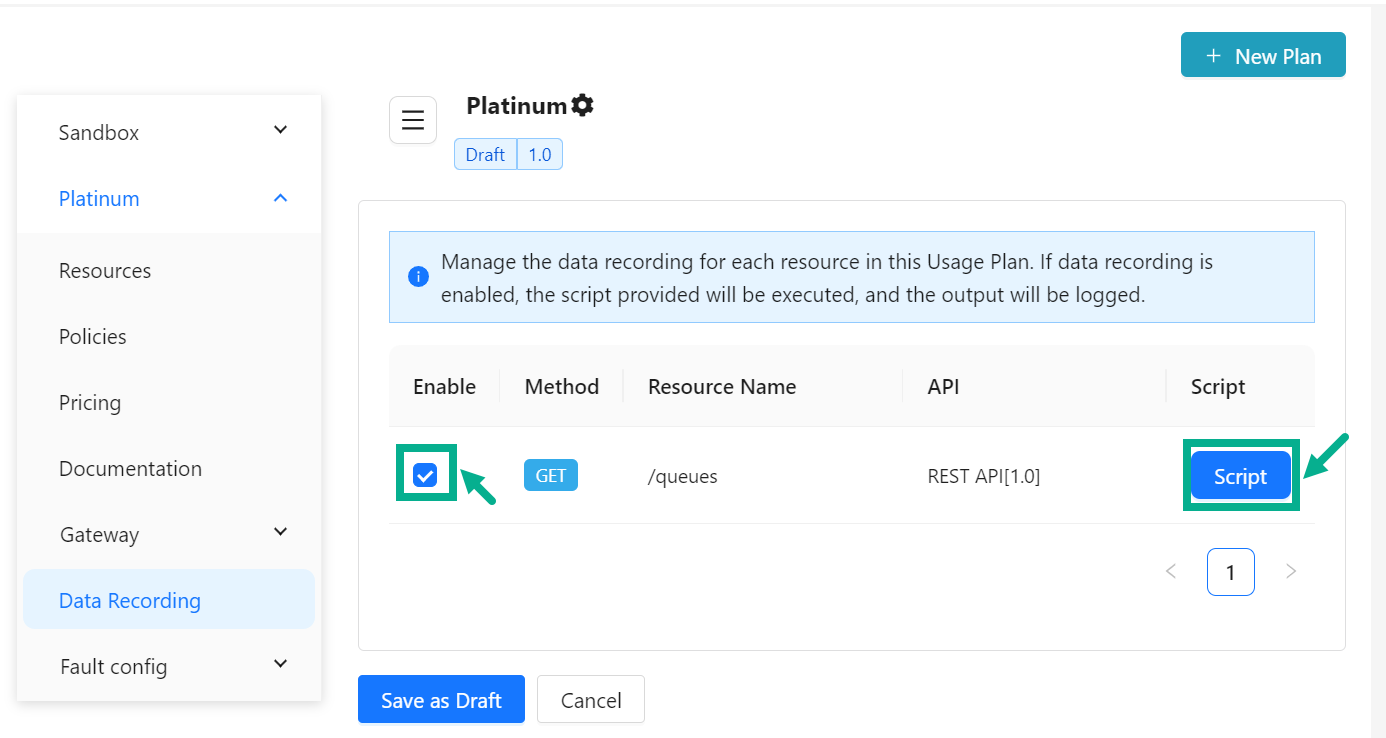Image resolution: width=1386 pixels, height=738 pixels.
Task: Disable data recording for the /queues resource
Action: click(426, 475)
